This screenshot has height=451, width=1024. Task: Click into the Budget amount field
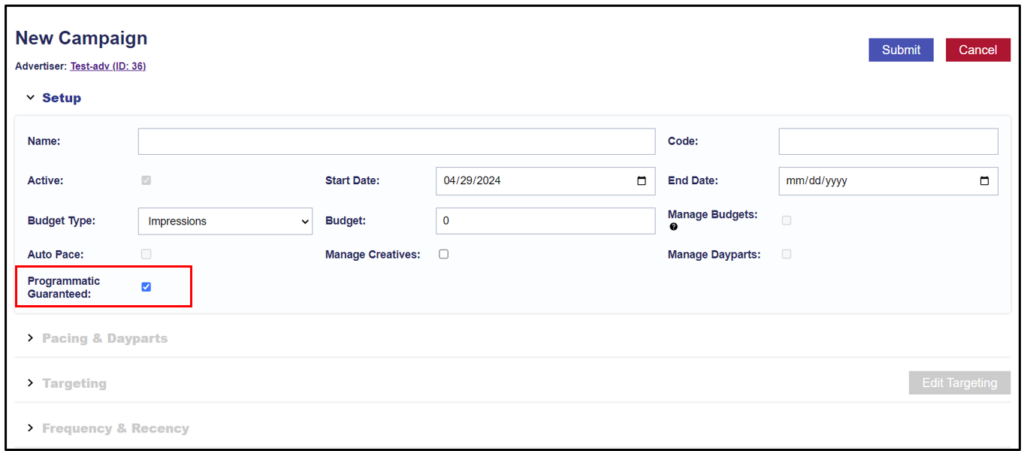[x=545, y=221]
